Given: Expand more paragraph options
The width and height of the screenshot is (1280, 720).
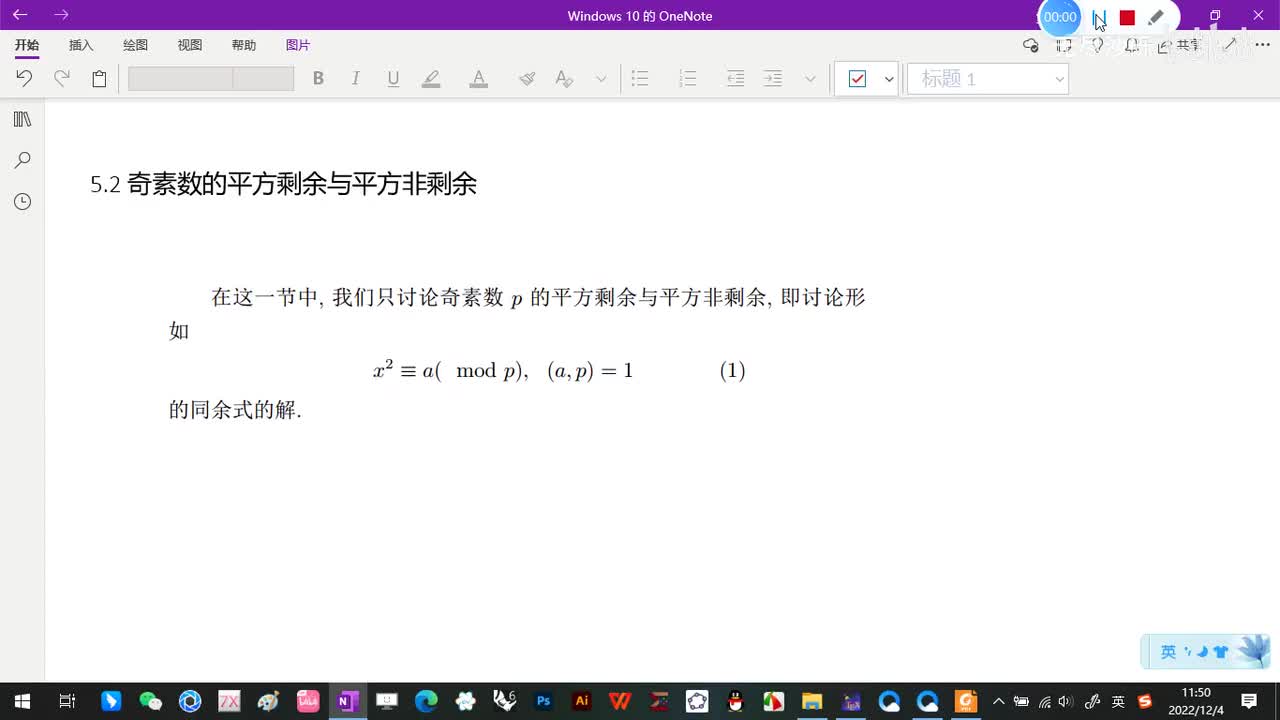Looking at the screenshot, I should click(810, 78).
